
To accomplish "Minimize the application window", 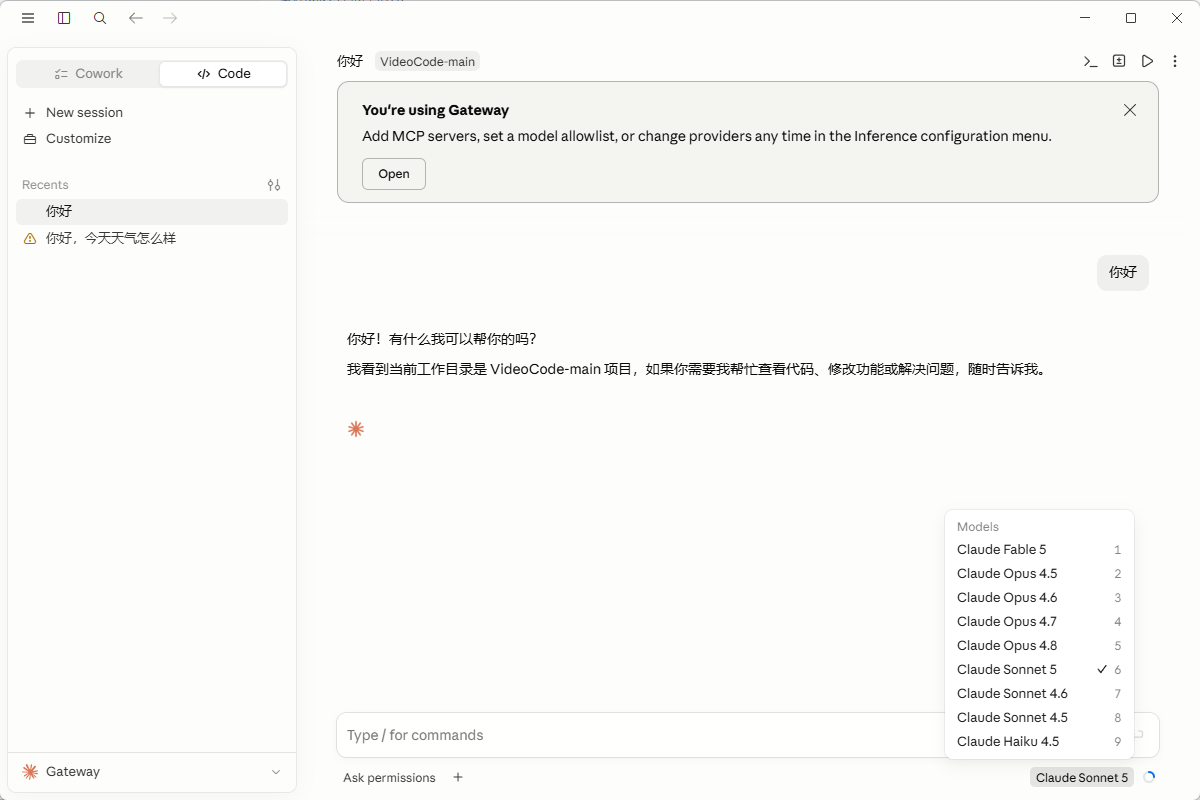I will point(1087,18).
